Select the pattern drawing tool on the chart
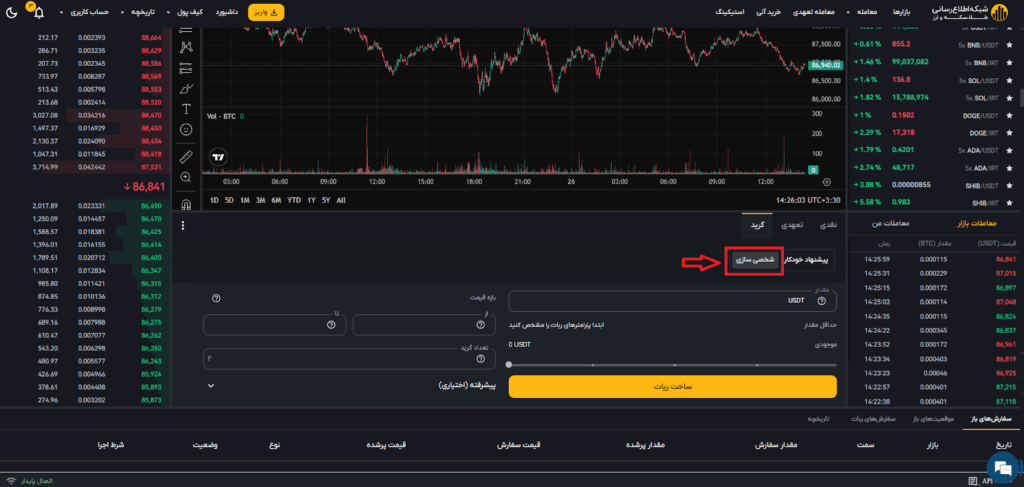This screenshot has height=487, width=1024. coord(186,47)
